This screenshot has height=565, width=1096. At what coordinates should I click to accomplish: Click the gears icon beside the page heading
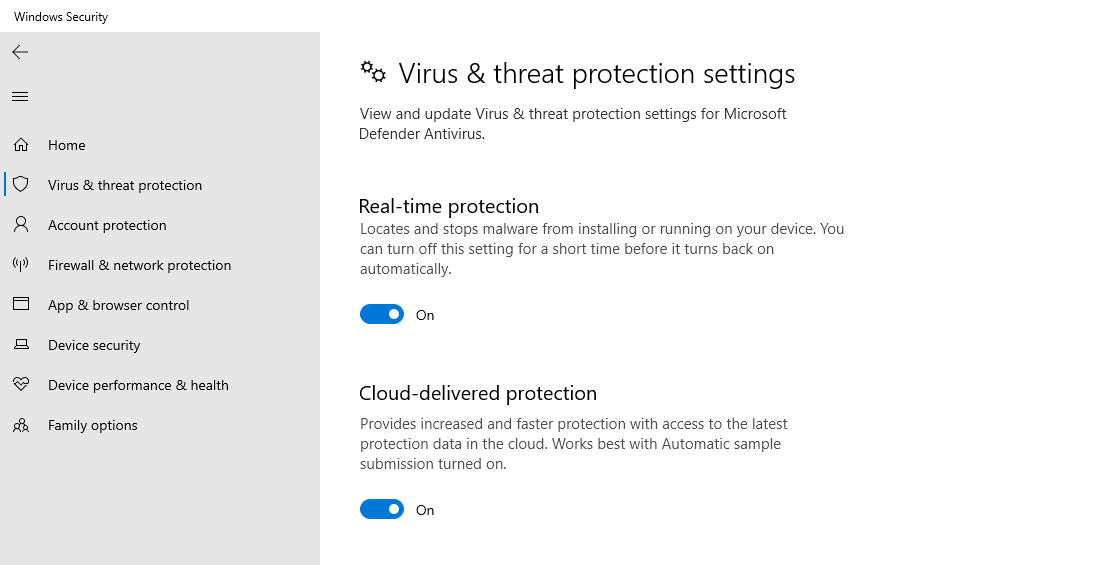[373, 72]
